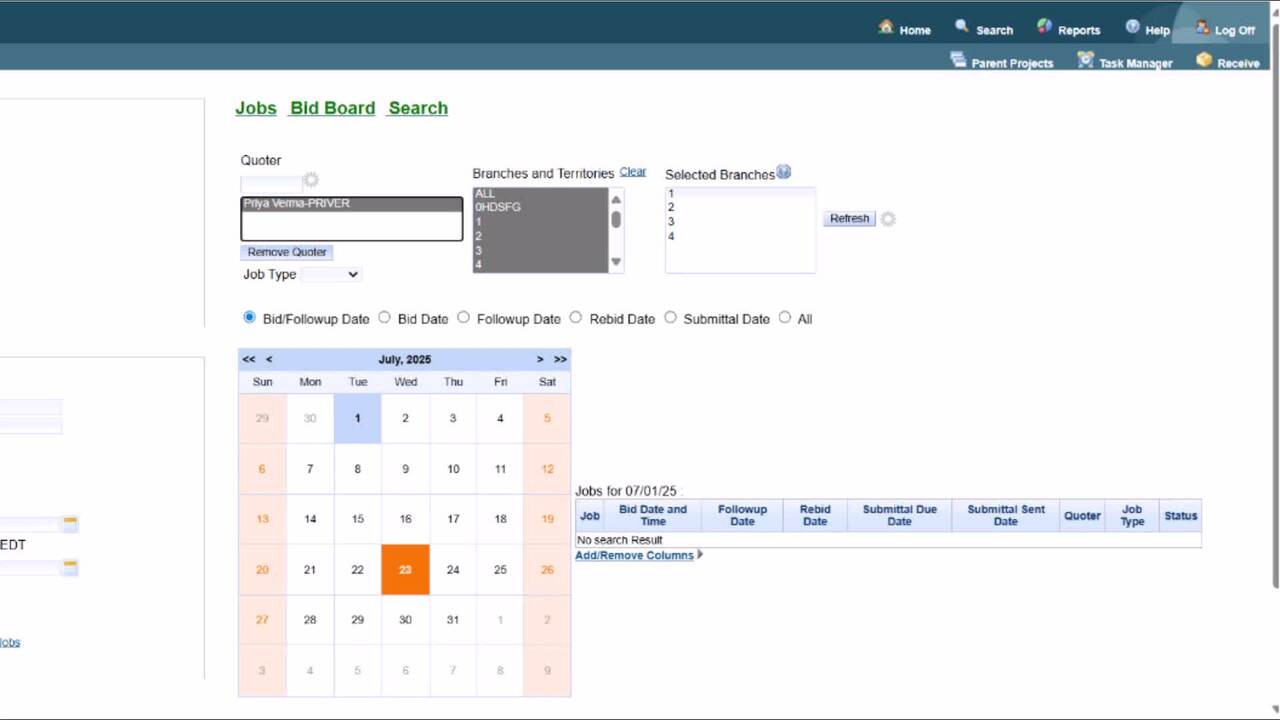The height and width of the screenshot is (720, 1280).
Task: Select branch 2 in Selected Branches list
Action: [x=740, y=207]
